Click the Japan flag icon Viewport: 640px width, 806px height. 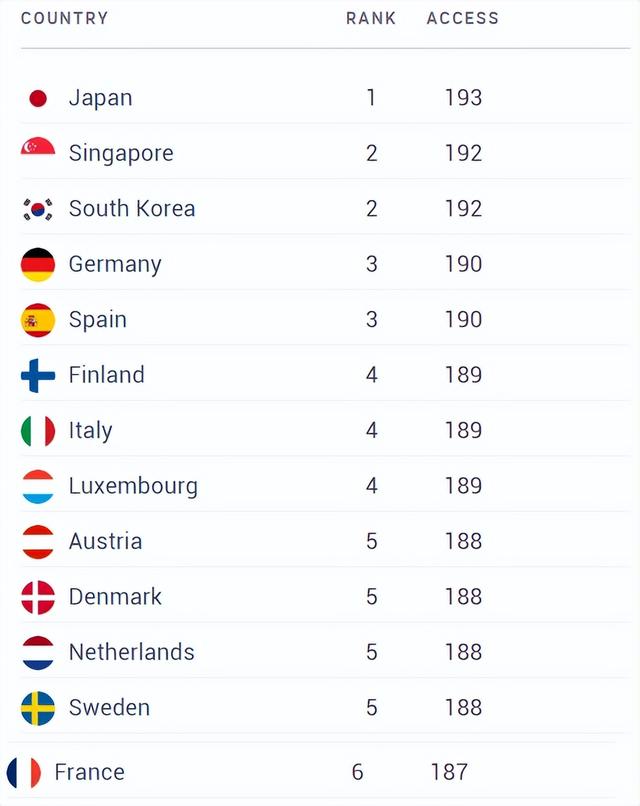38,98
